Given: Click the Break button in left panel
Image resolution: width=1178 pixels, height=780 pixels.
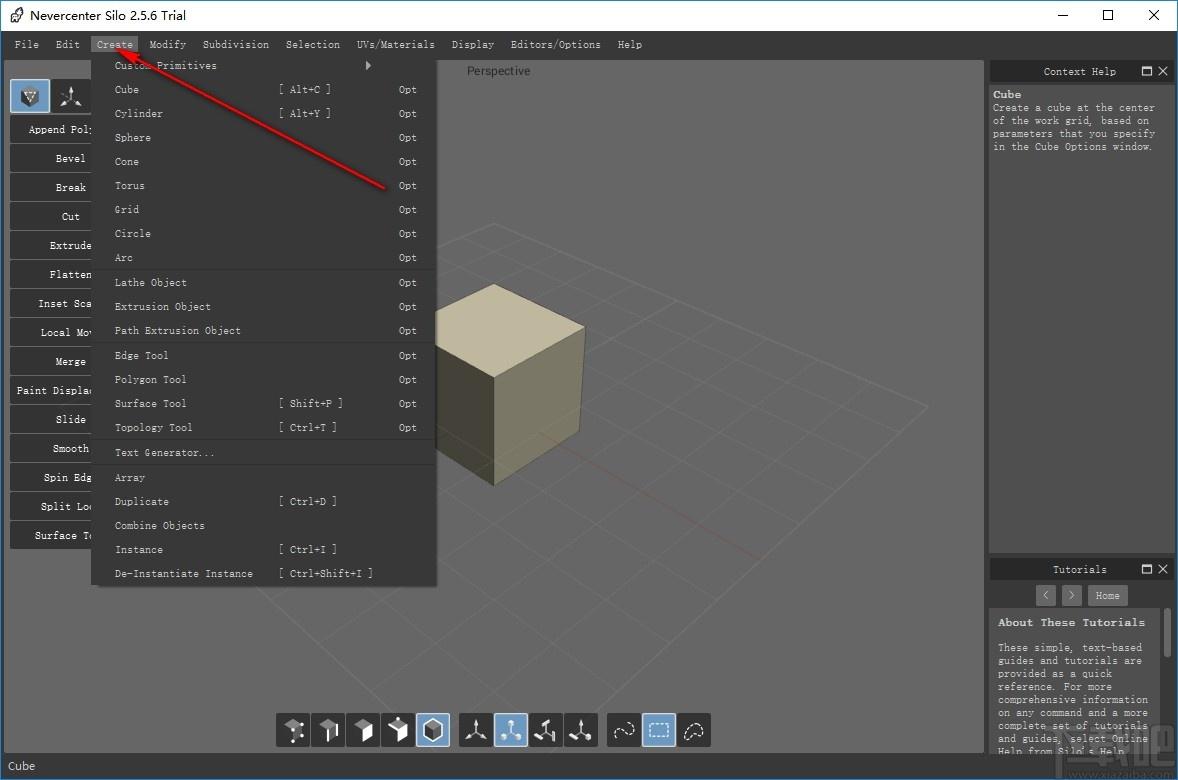Looking at the screenshot, I should coord(51,187).
